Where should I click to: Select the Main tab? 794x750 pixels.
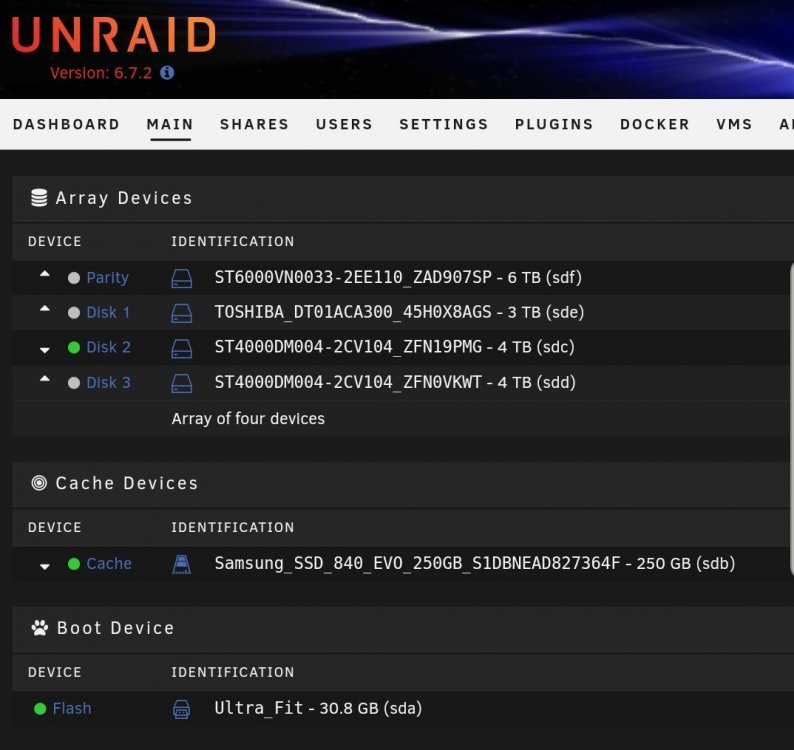[170, 124]
